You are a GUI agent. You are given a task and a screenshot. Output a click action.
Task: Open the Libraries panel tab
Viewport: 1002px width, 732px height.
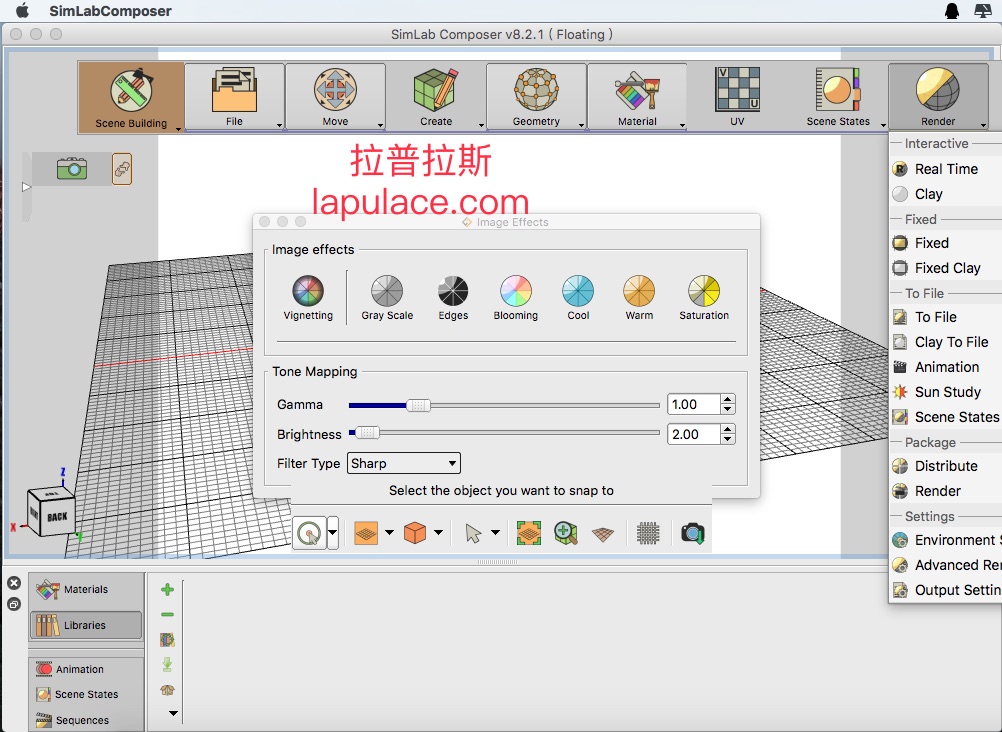[86, 625]
